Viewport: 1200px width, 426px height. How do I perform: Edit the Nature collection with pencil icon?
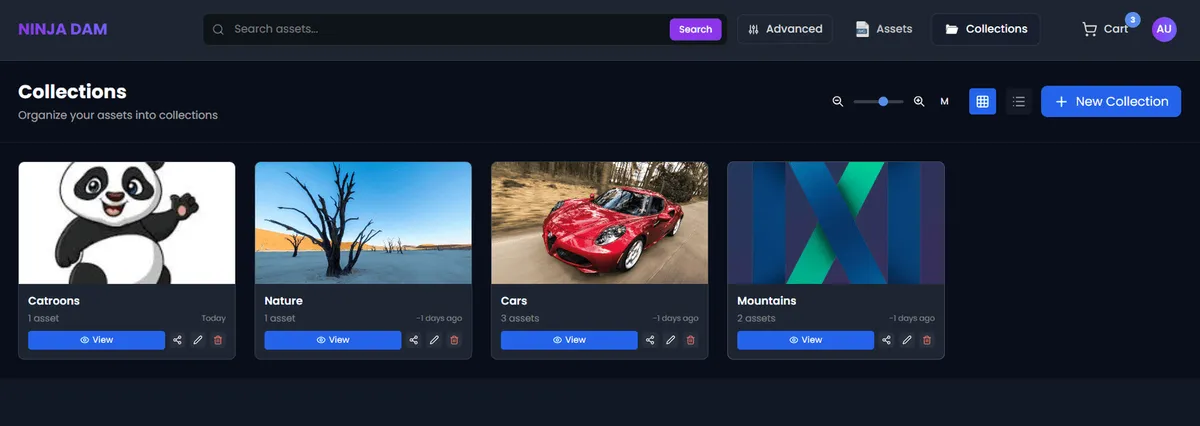click(x=434, y=340)
